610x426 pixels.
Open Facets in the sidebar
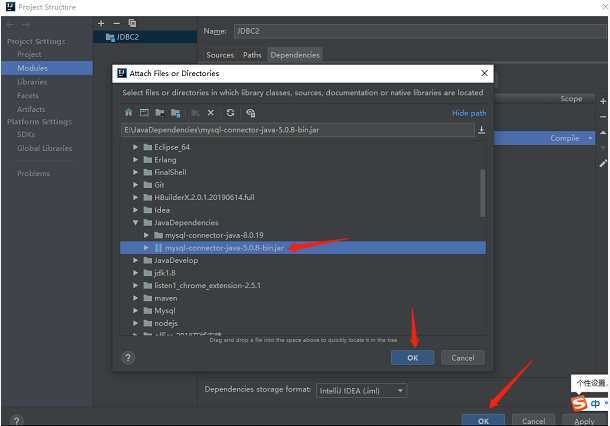(x=28, y=95)
